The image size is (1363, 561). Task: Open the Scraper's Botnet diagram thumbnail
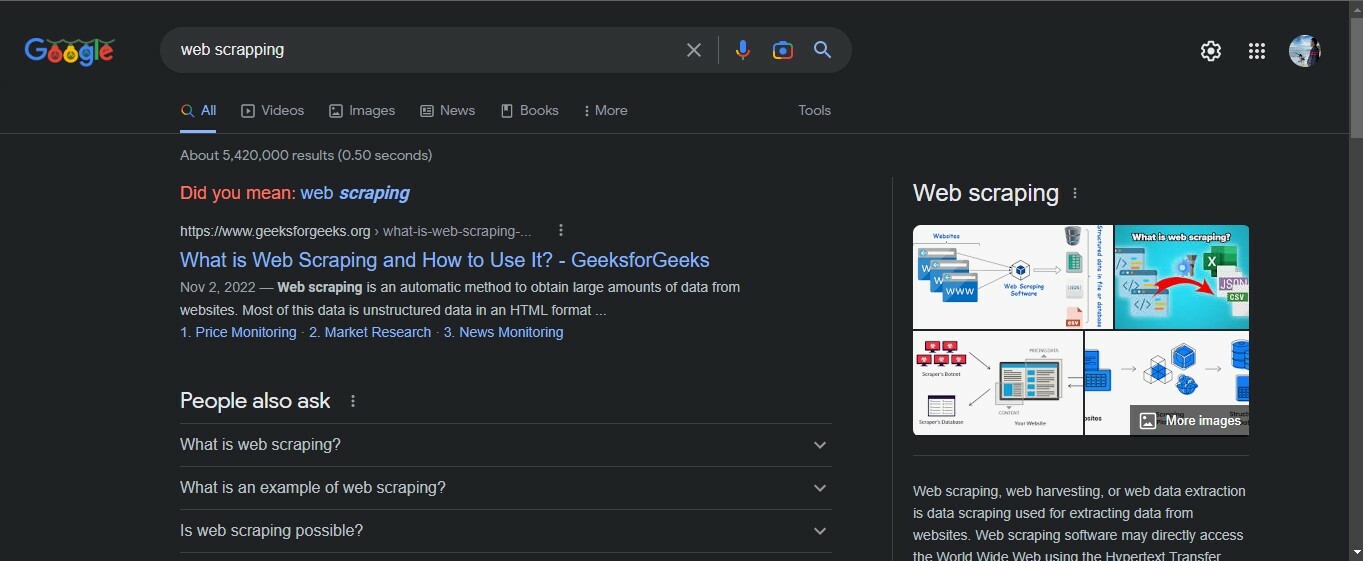point(998,383)
